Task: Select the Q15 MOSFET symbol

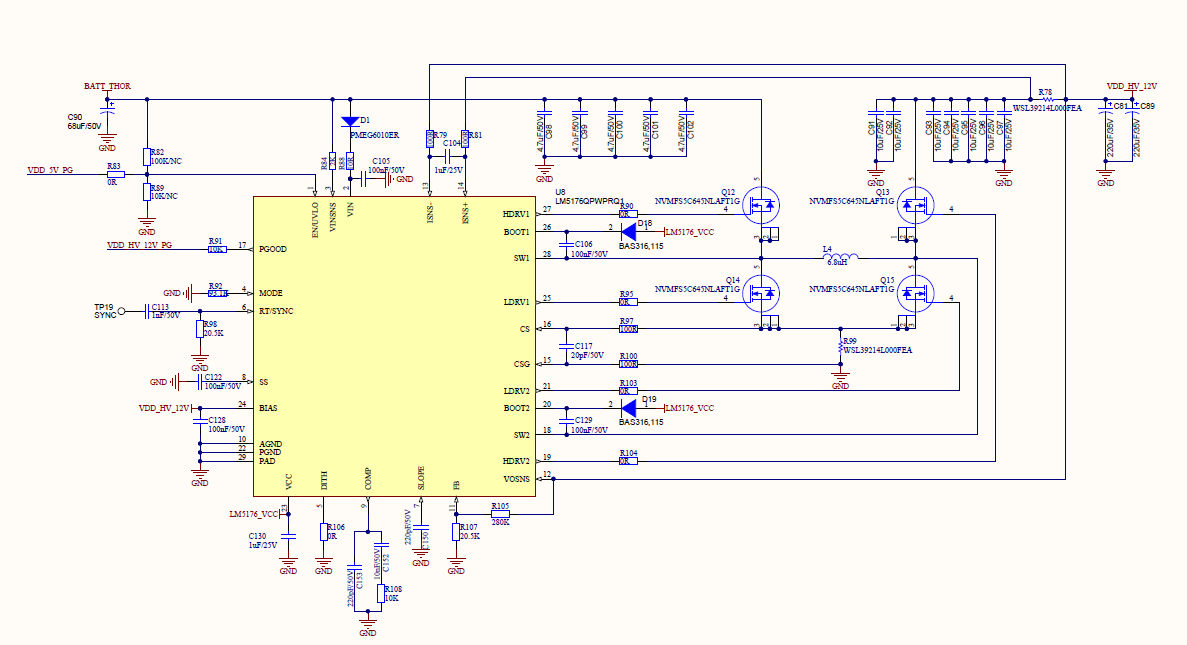Action: 915,293
